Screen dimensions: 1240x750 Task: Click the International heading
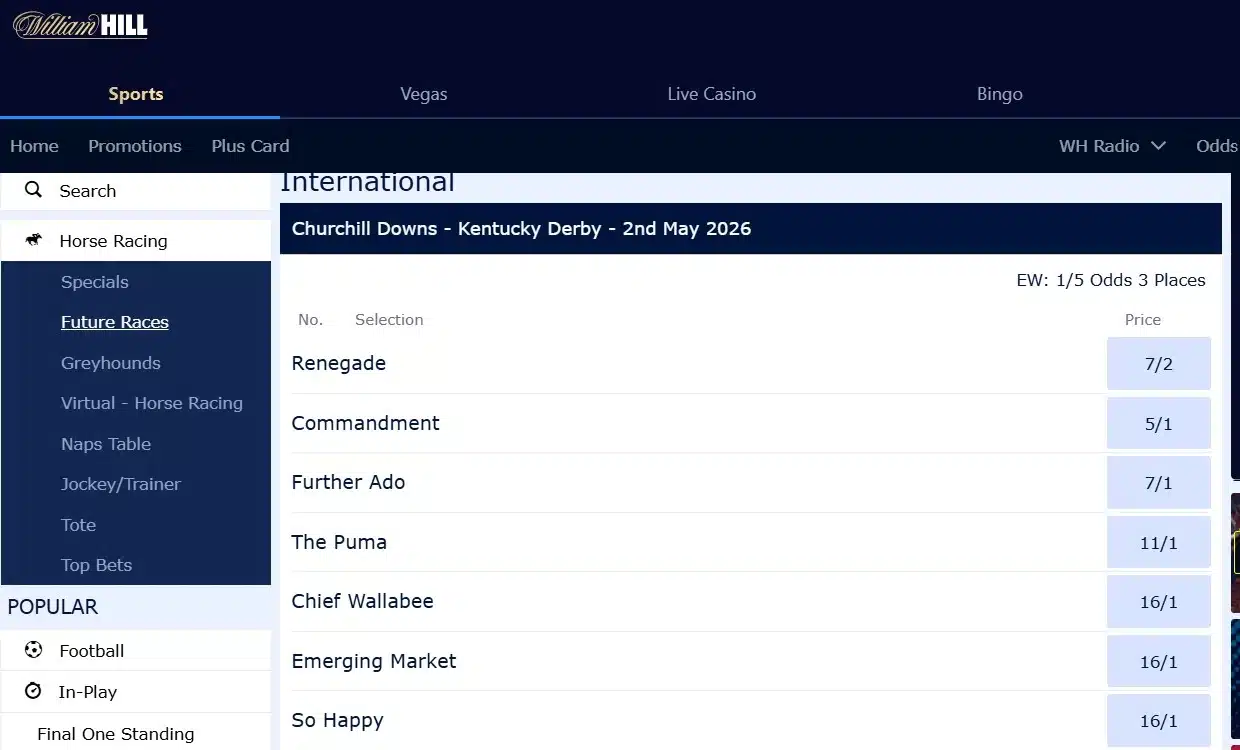pyautogui.click(x=367, y=183)
